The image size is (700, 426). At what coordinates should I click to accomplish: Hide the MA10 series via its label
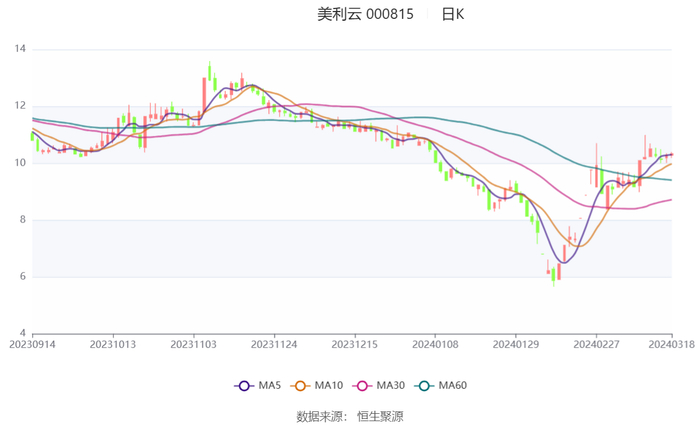tap(329, 386)
